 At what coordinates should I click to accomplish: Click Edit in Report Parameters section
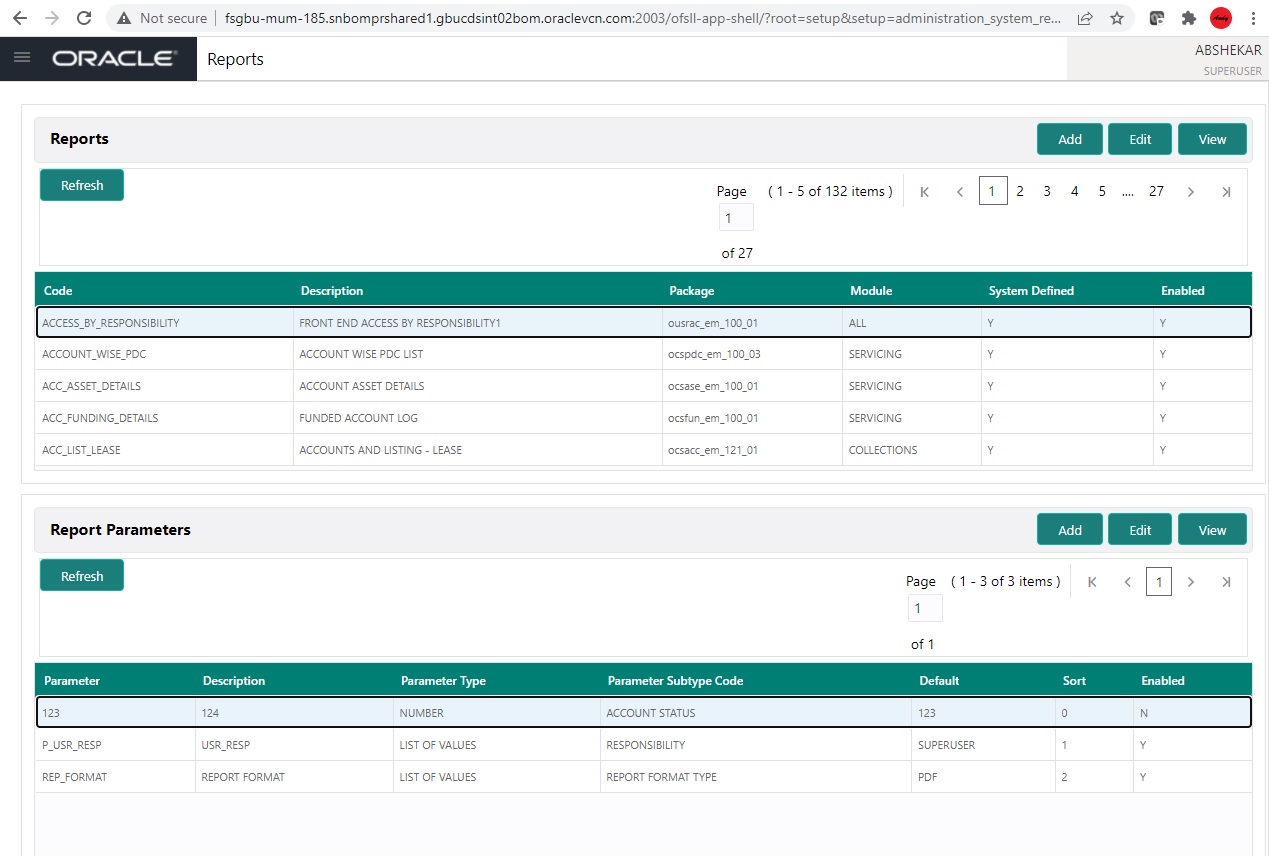coord(1140,530)
